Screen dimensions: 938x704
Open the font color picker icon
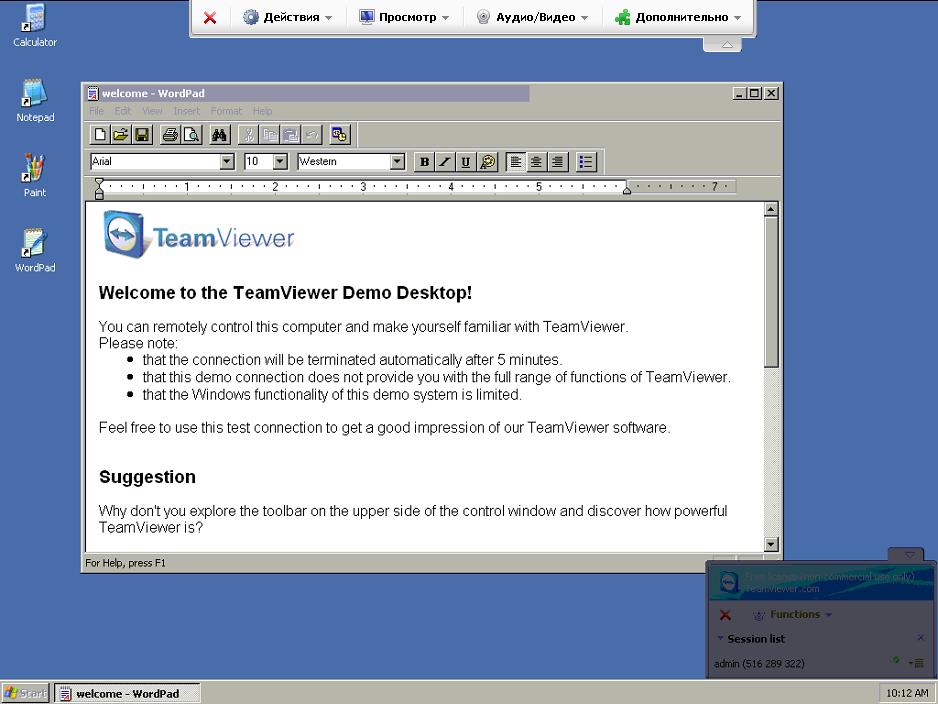pyautogui.click(x=488, y=161)
